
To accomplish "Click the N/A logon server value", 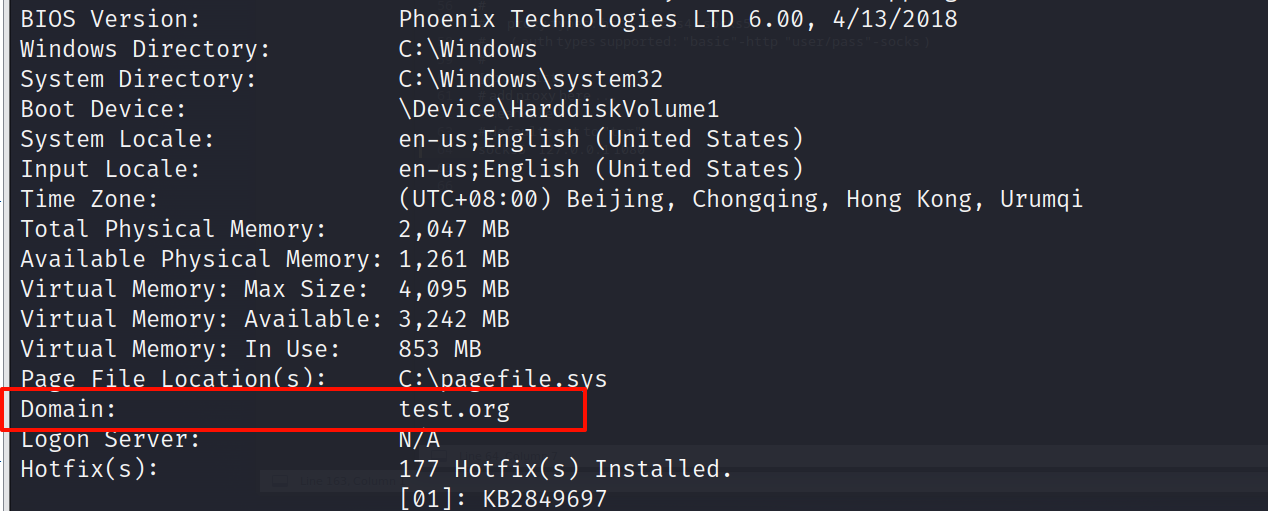I will click(419, 439).
